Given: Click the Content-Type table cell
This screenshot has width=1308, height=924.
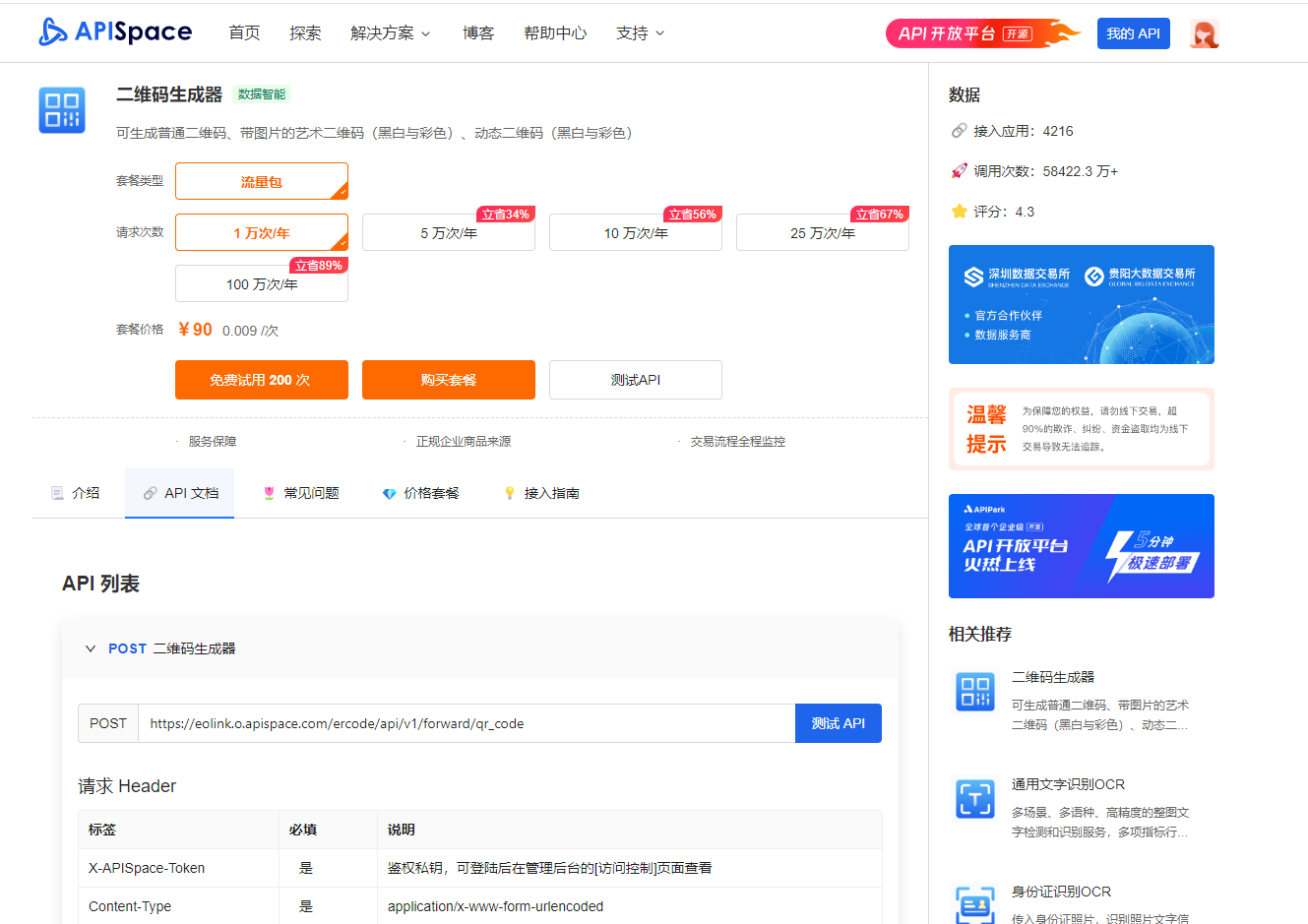Looking at the screenshot, I should [178, 906].
